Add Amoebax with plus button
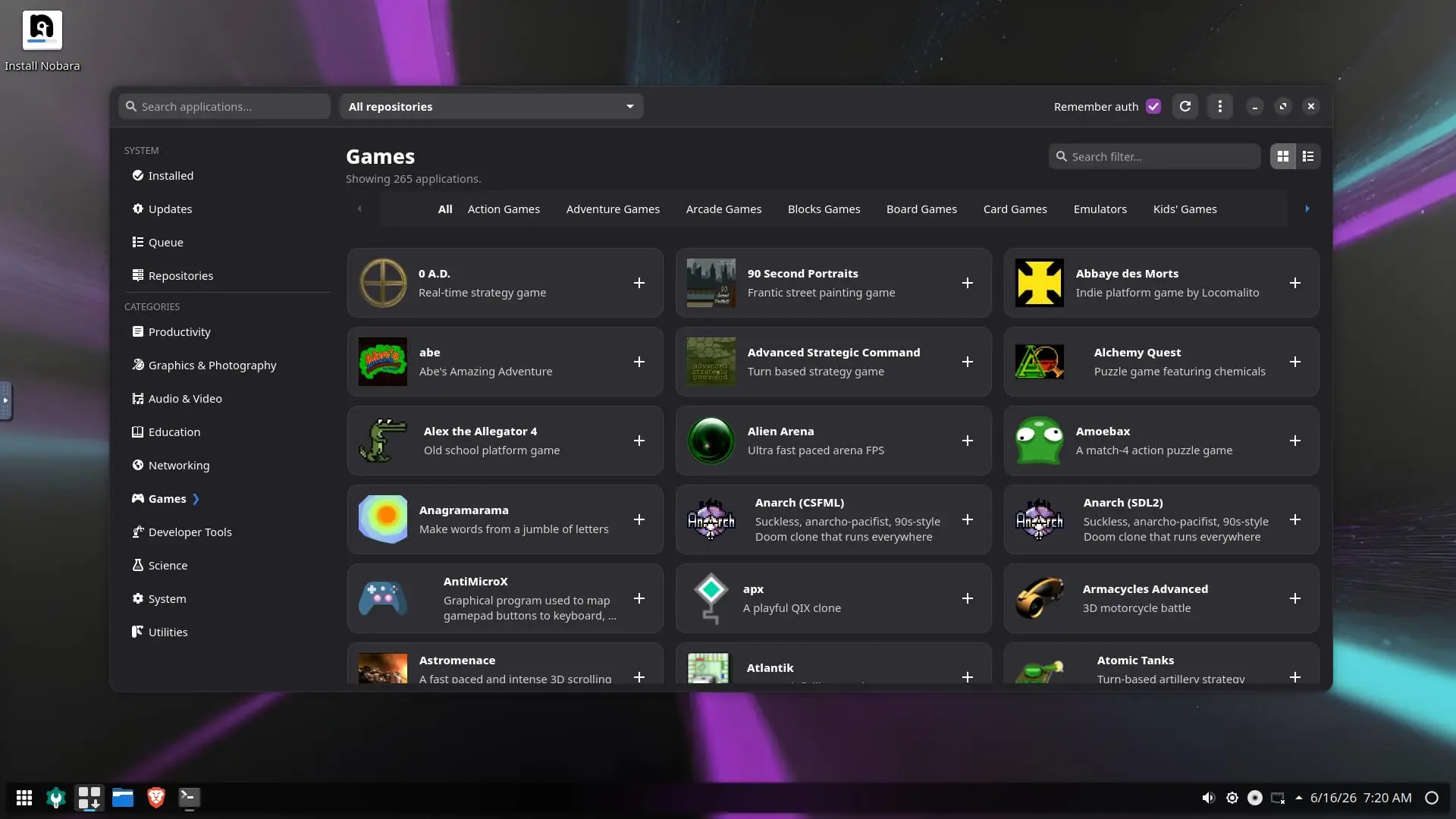The image size is (1456, 819). point(1295,441)
